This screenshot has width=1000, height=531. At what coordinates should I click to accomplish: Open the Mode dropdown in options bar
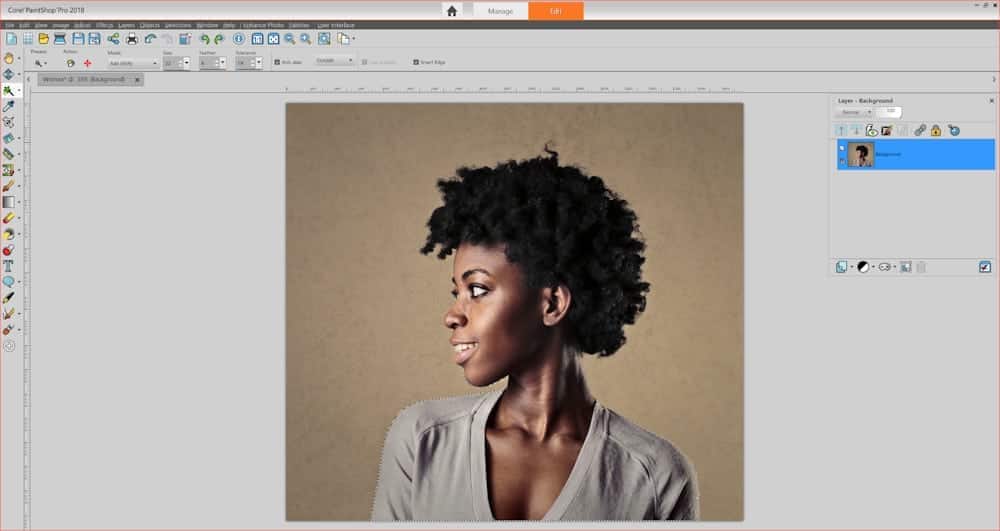coord(132,64)
